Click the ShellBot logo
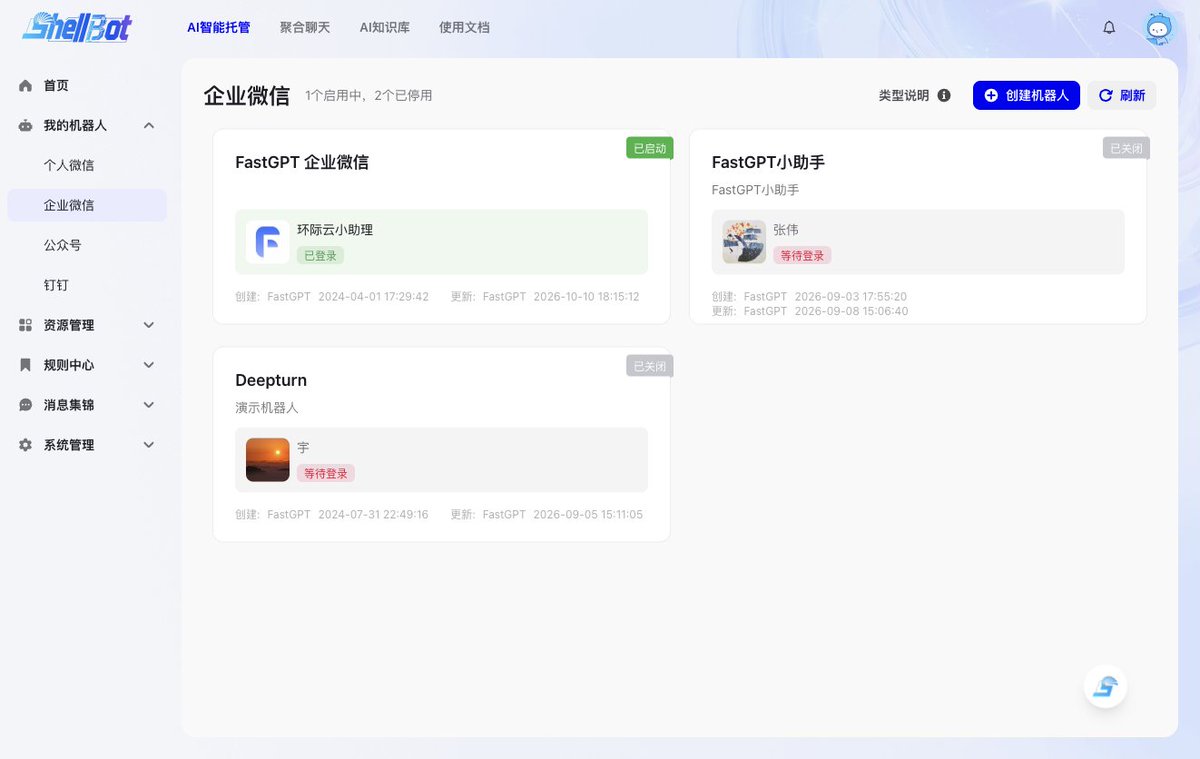 77,27
